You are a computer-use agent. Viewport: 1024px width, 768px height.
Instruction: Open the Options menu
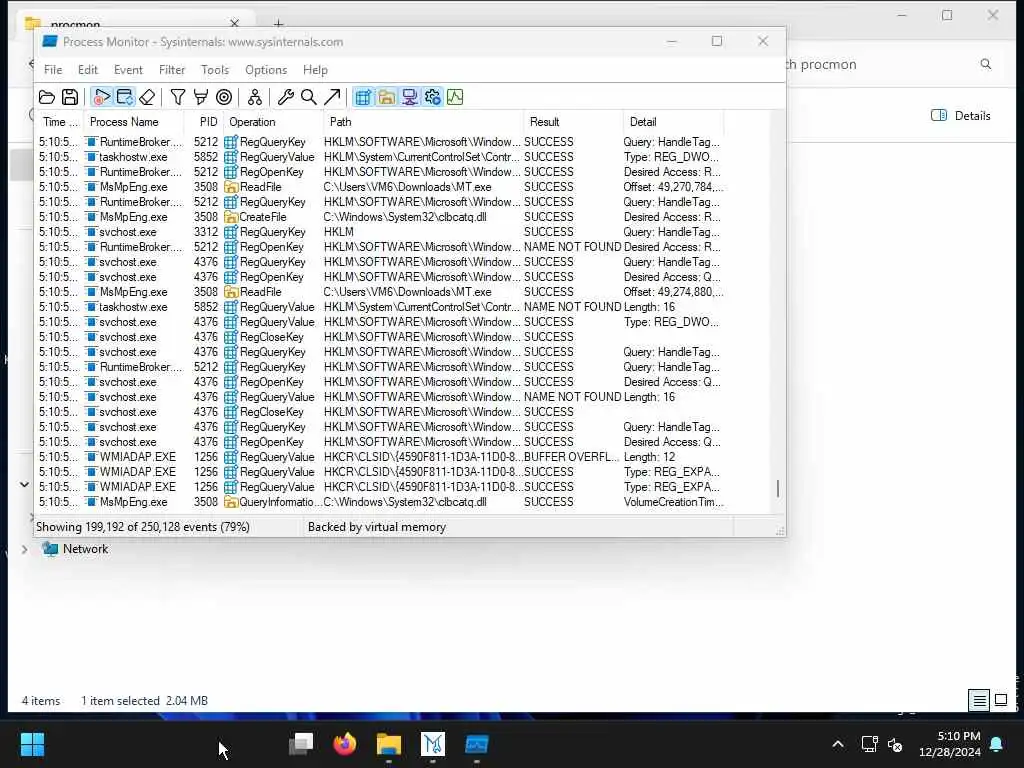[266, 70]
